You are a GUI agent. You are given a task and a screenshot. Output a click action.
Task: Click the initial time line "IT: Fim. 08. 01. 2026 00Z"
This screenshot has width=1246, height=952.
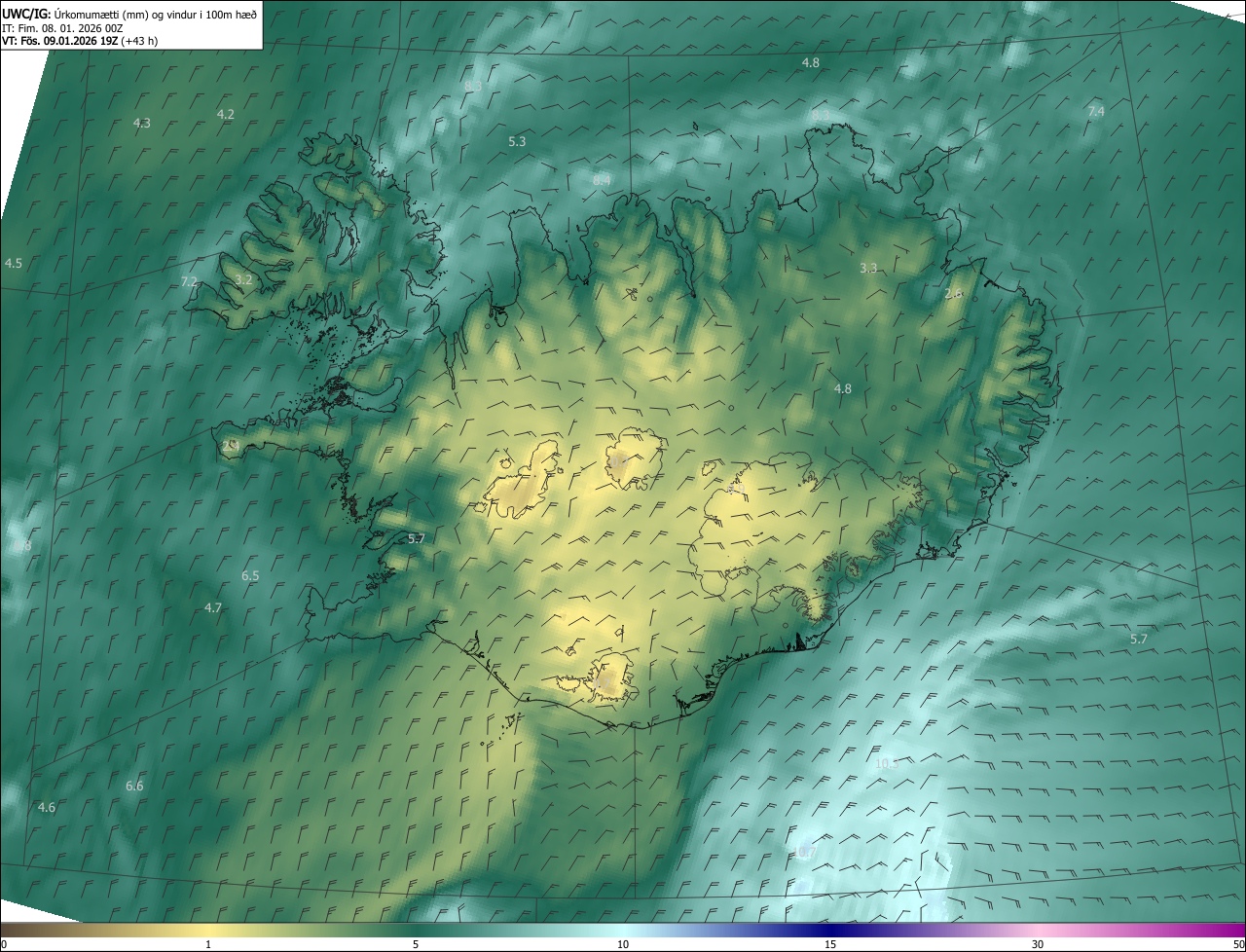(62, 28)
